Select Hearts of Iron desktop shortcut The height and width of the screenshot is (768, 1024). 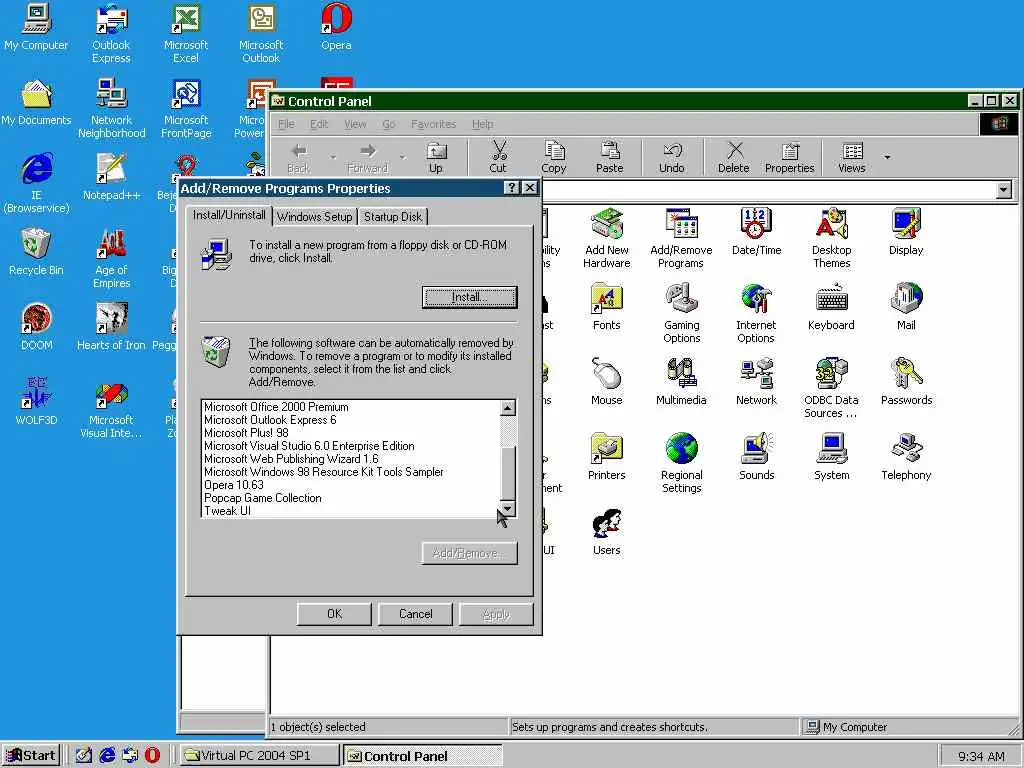tap(111, 327)
